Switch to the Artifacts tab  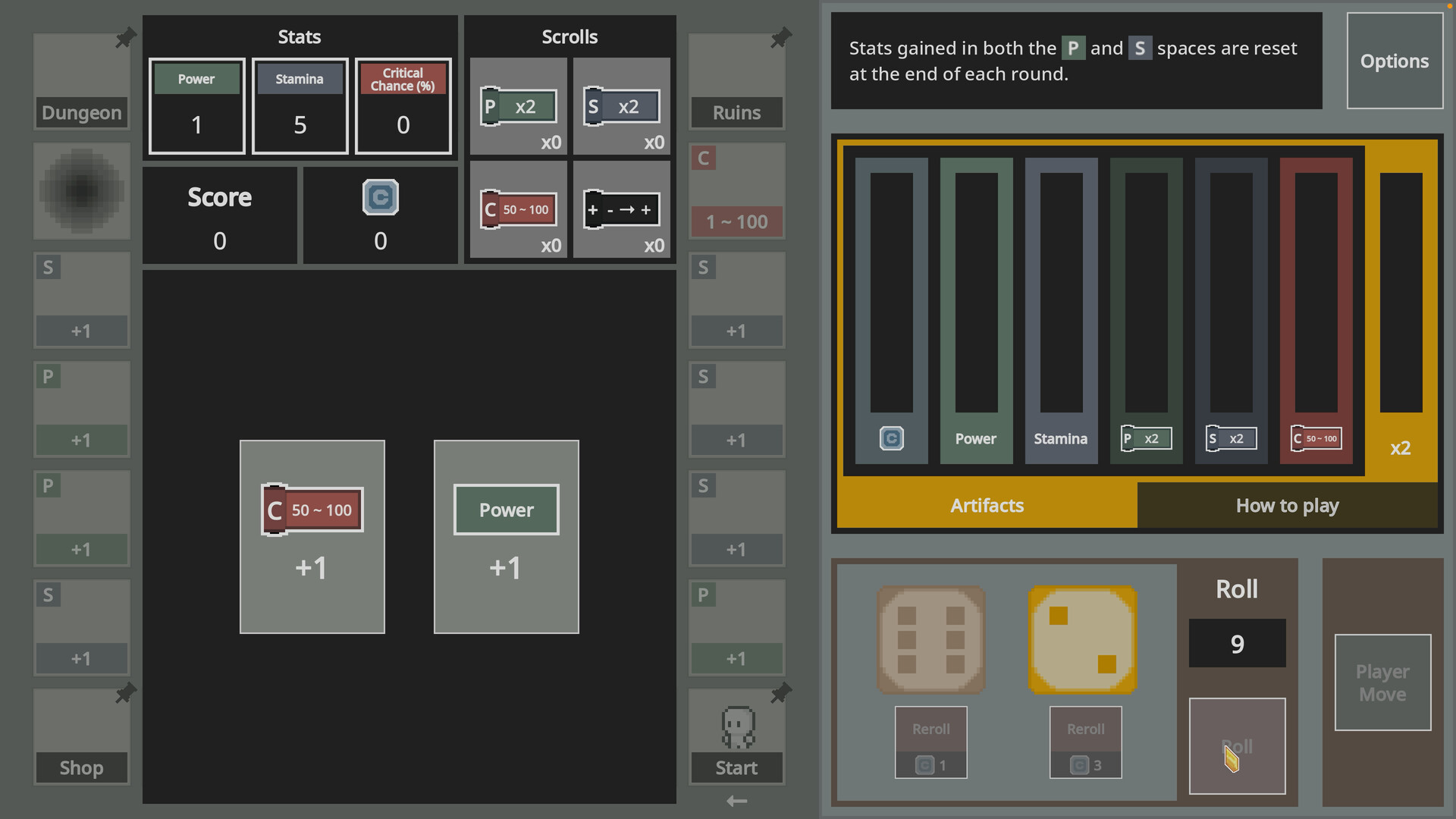(x=987, y=505)
